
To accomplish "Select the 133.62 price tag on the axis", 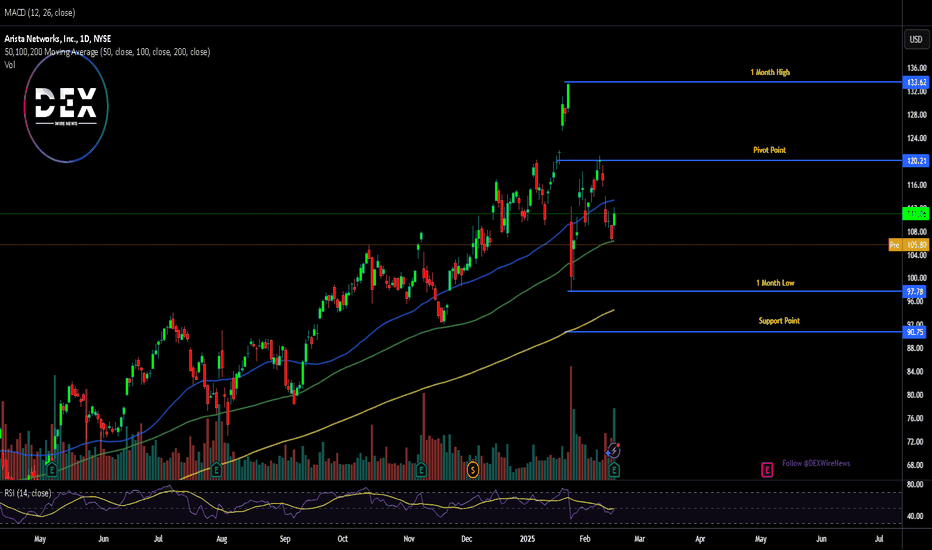I will pyautogui.click(x=915, y=82).
